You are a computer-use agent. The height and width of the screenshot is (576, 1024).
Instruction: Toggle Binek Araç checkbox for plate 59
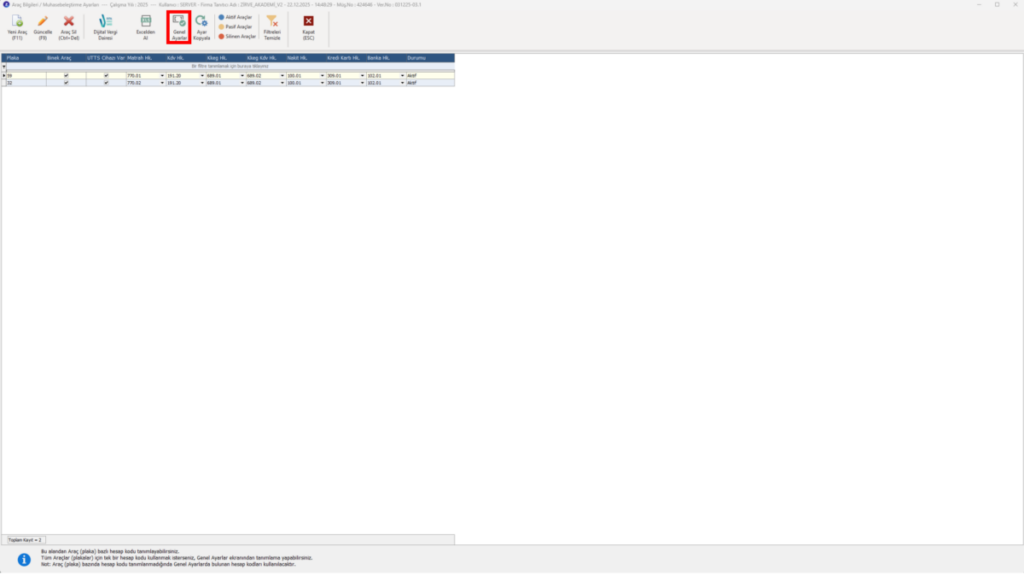tap(66, 76)
